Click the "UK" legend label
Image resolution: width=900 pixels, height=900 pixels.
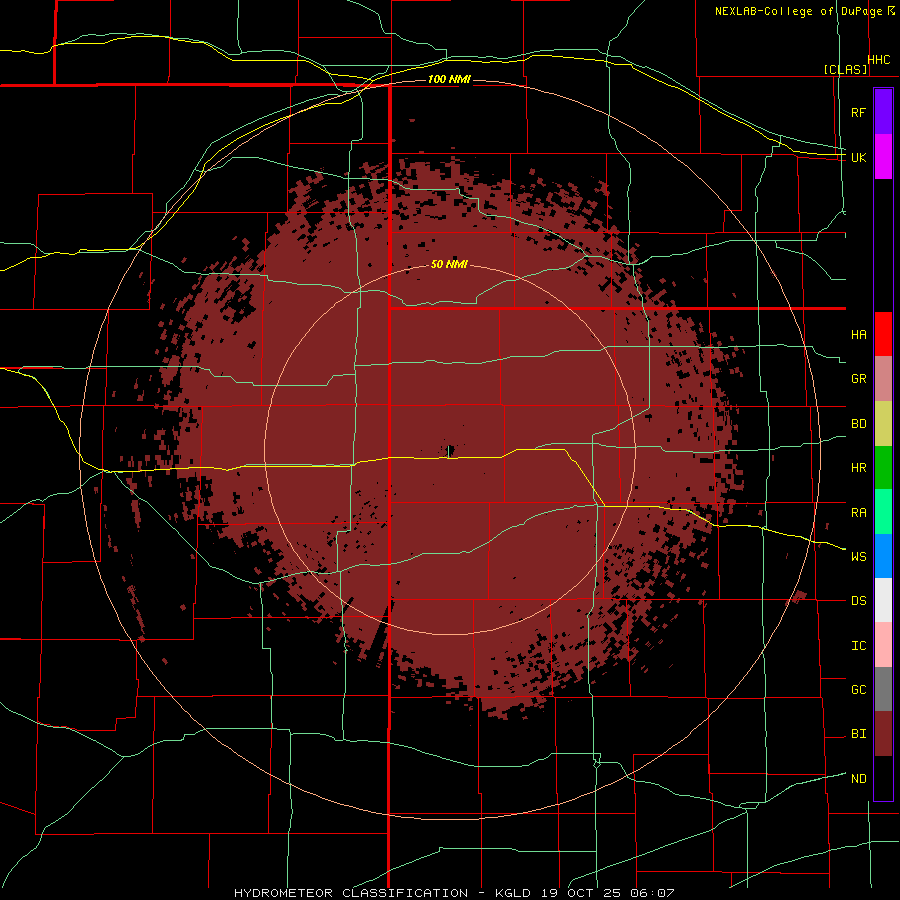tap(858, 157)
